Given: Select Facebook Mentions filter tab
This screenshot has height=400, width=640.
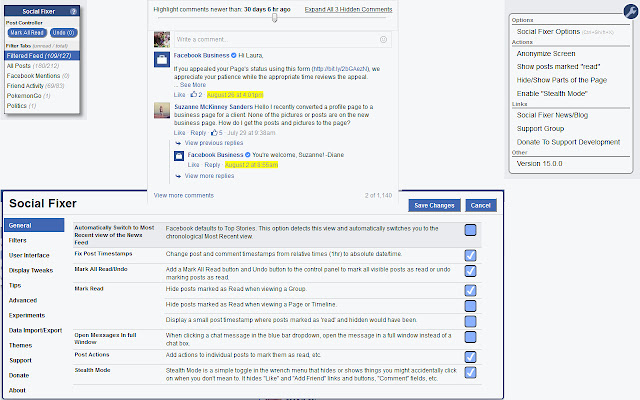Looking at the screenshot, I should (x=38, y=76).
